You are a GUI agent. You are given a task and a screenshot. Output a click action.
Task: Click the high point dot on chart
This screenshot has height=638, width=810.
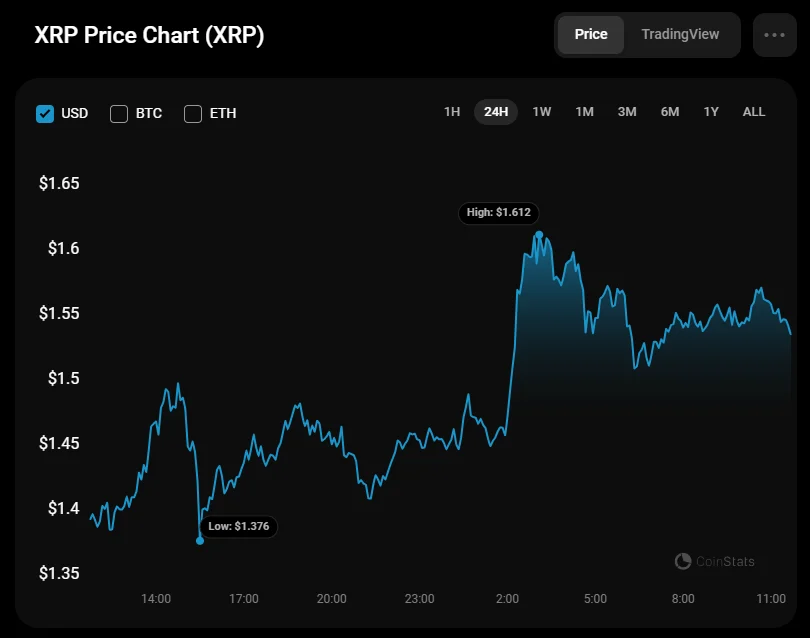[x=539, y=235]
